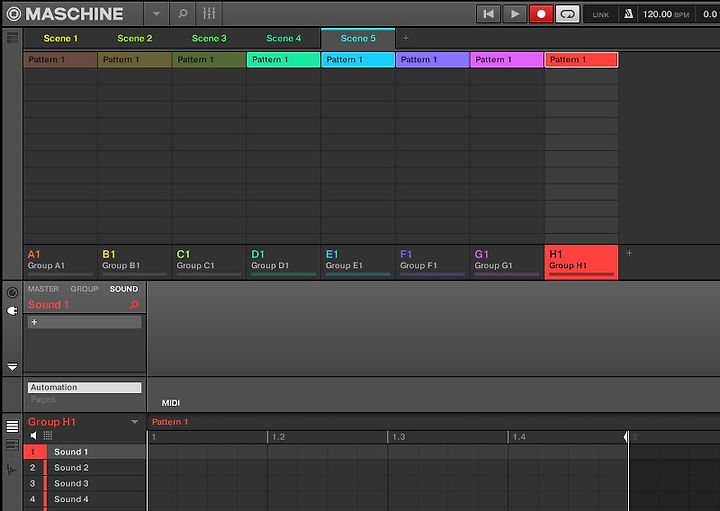Screen dimensions: 720x511
Task: Restart playback from the beginning
Action: 488,14
